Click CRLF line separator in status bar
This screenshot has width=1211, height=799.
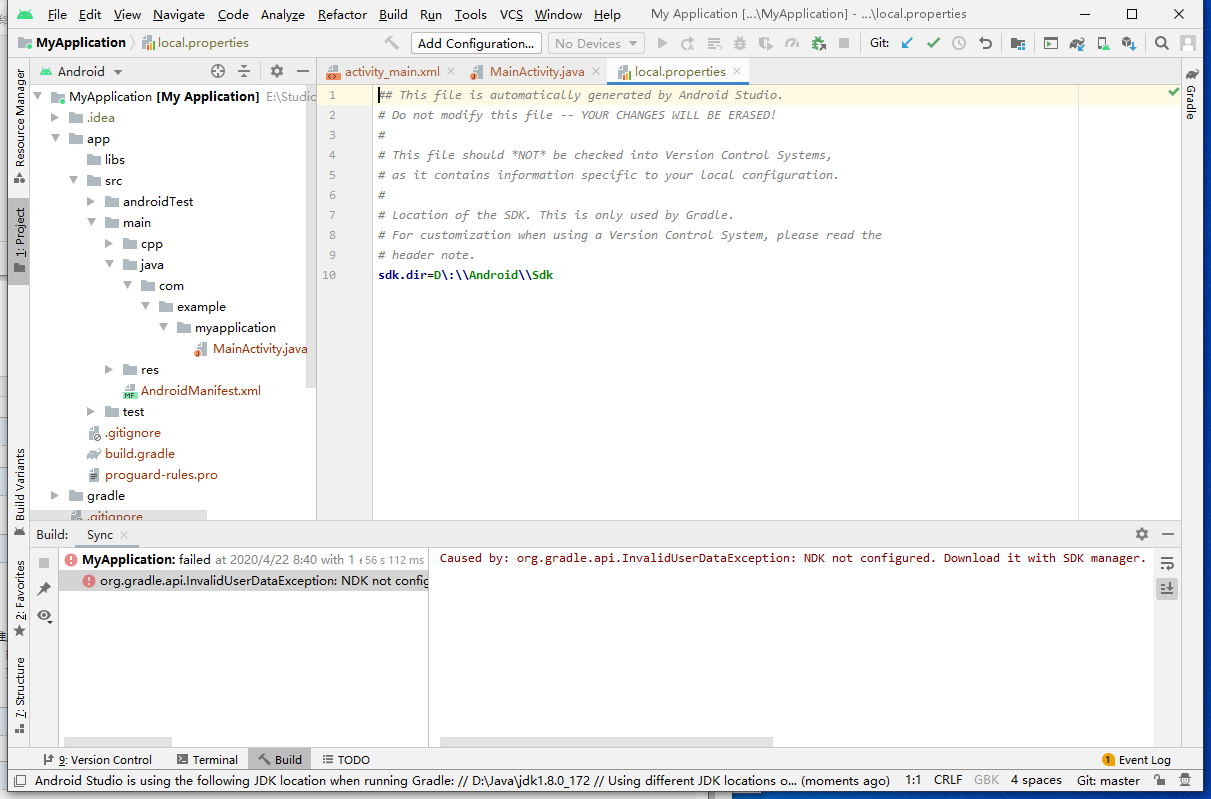pos(948,780)
